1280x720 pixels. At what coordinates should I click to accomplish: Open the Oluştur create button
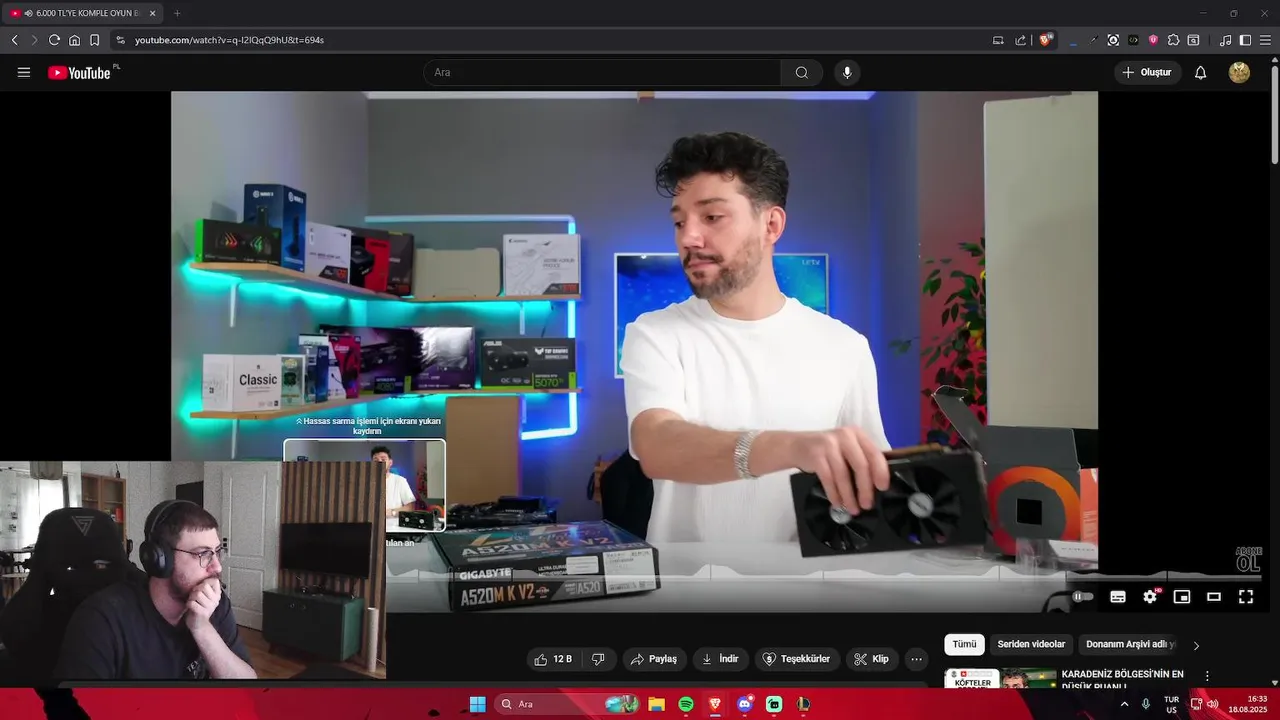tap(1147, 72)
